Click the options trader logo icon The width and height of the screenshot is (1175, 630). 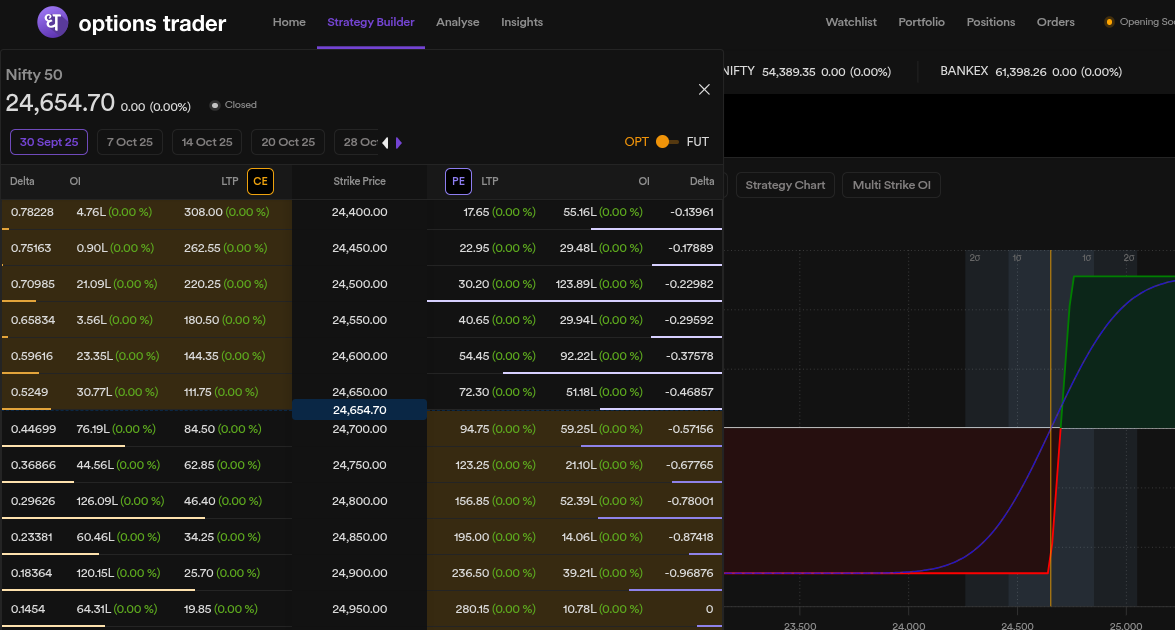[52, 22]
